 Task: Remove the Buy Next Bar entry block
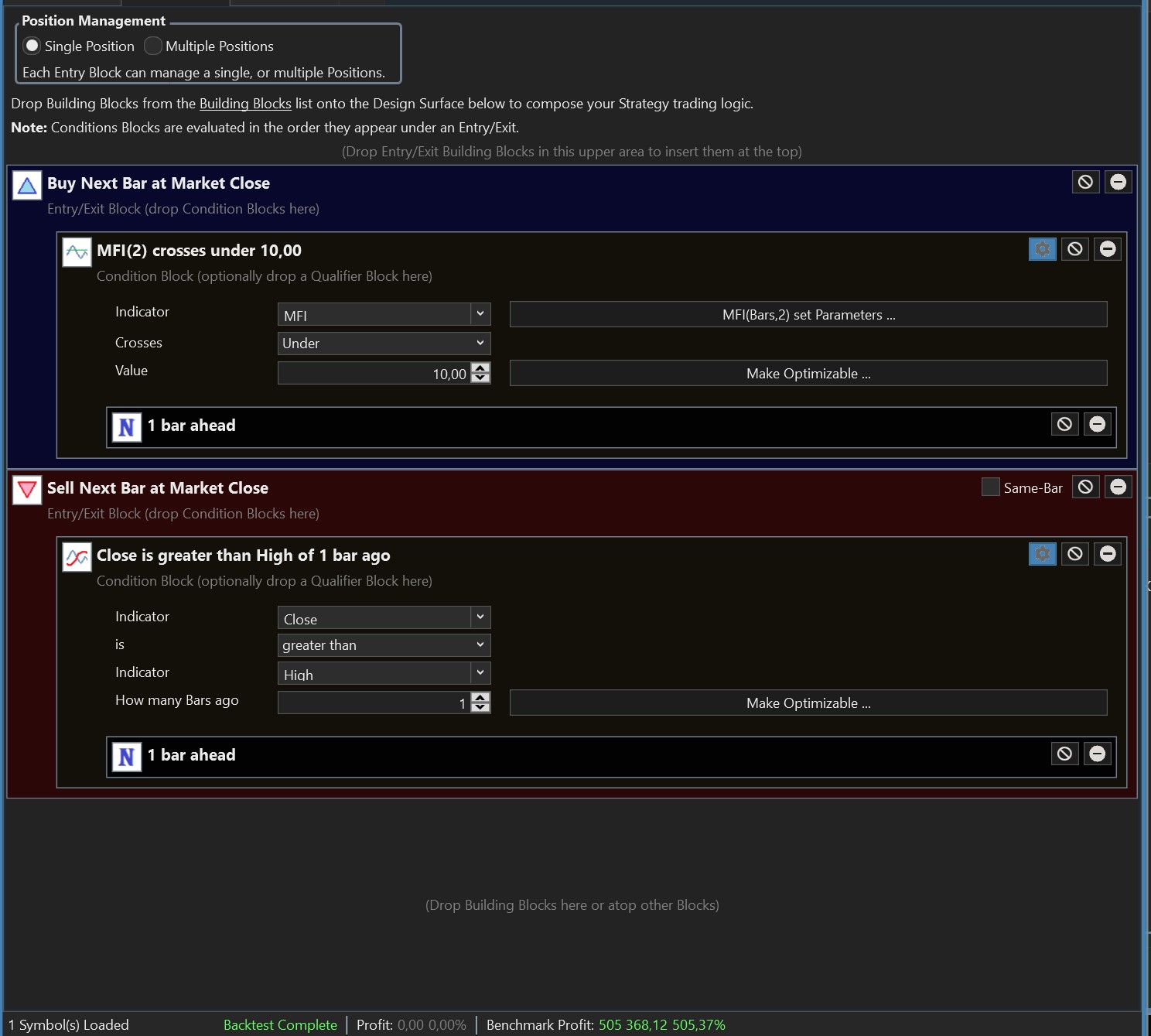(1118, 182)
